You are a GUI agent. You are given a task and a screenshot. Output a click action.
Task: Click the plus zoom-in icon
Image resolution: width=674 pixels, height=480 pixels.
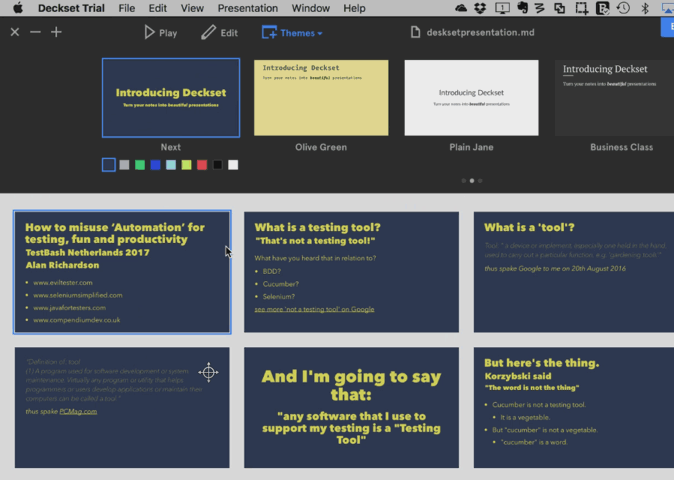(x=56, y=32)
